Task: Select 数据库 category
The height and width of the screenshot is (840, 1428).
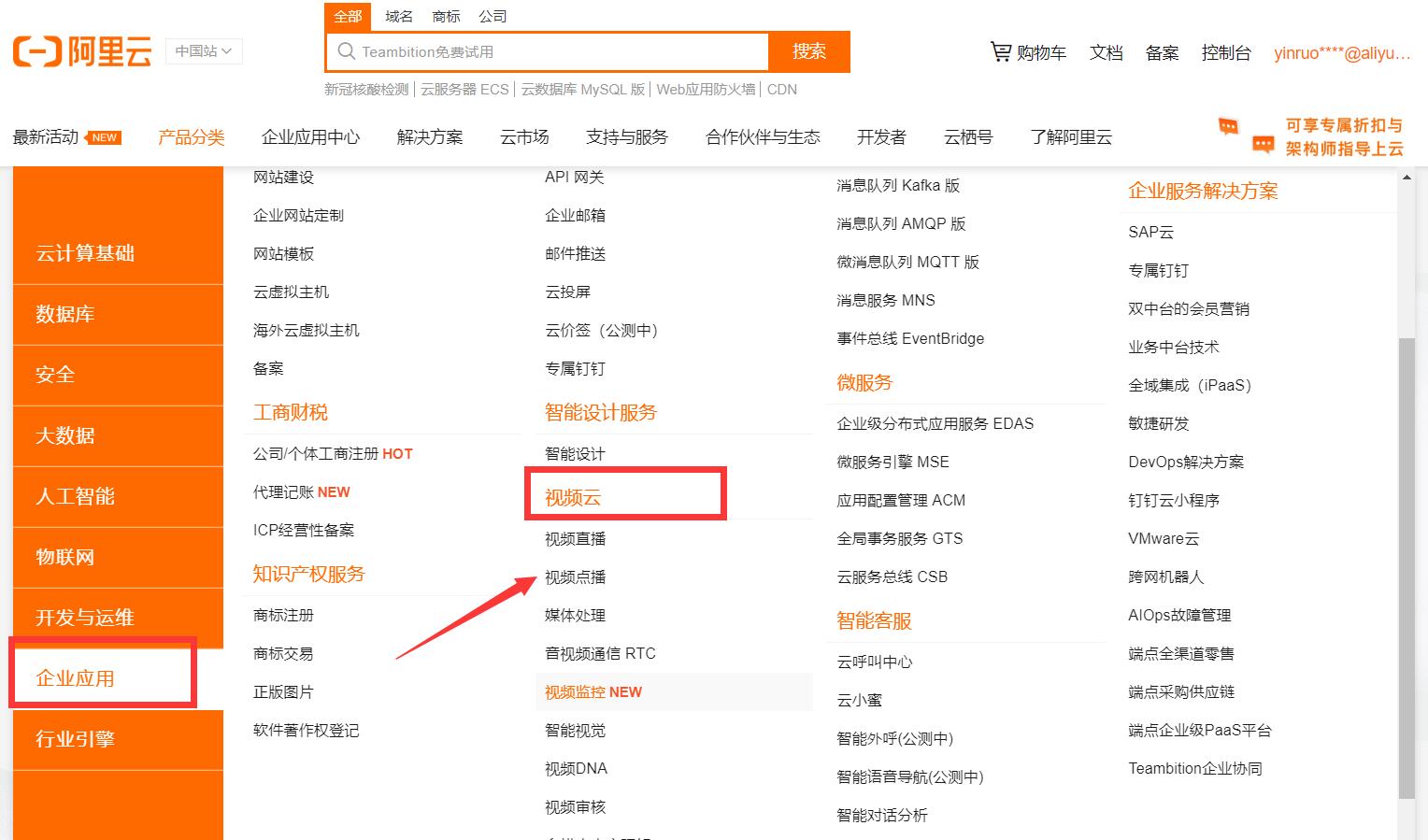Action: point(118,314)
